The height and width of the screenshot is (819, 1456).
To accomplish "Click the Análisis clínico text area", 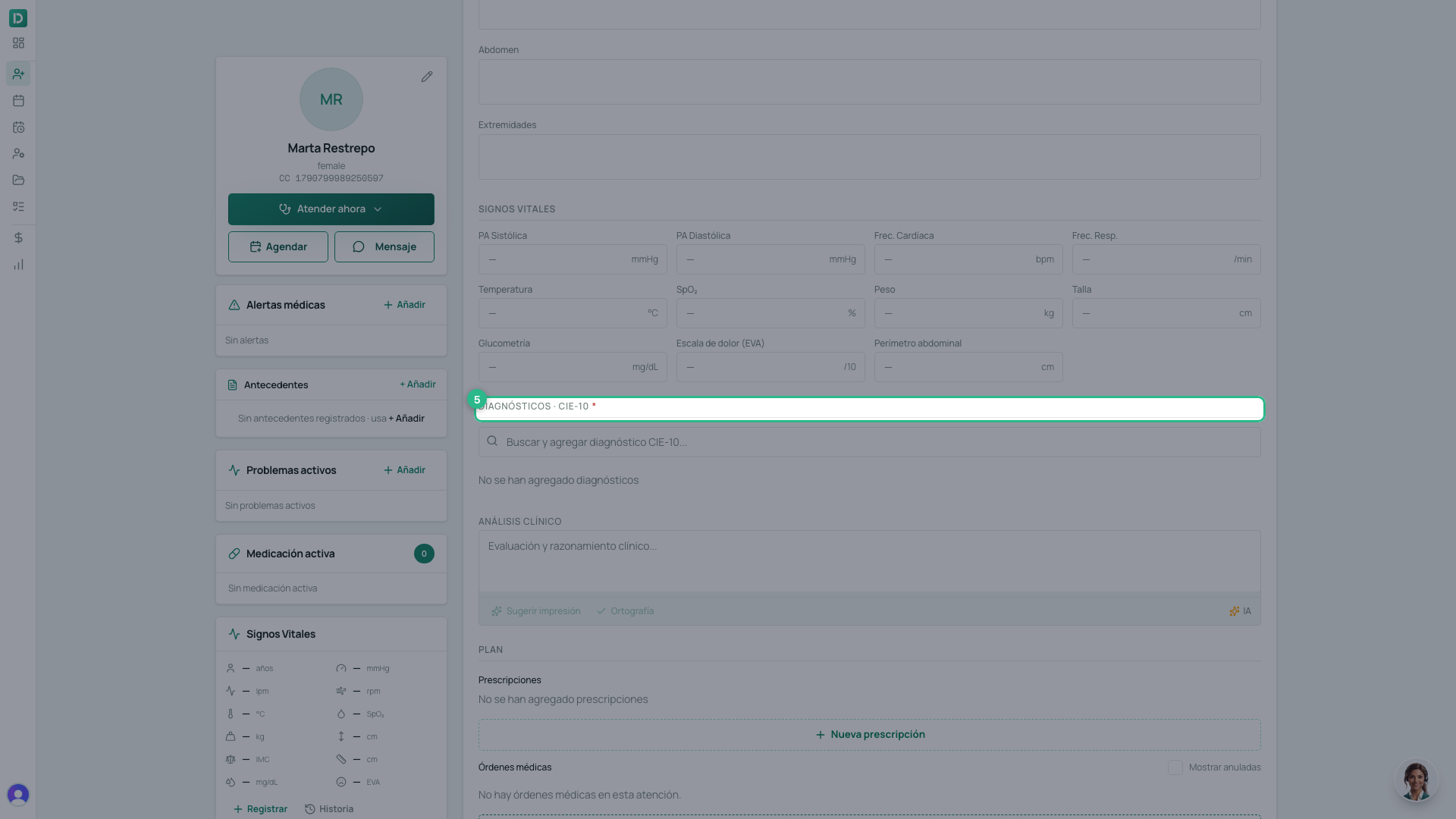I will coord(869,561).
